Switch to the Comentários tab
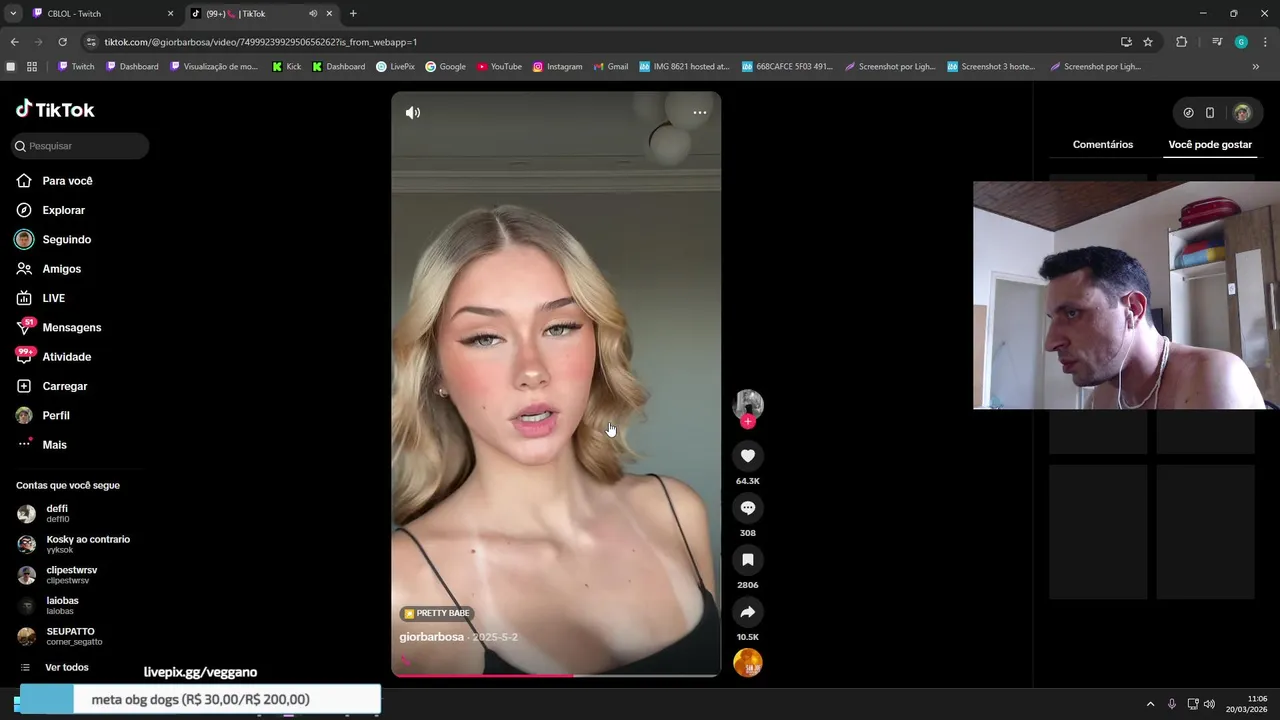The image size is (1280, 720). point(1103,144)
